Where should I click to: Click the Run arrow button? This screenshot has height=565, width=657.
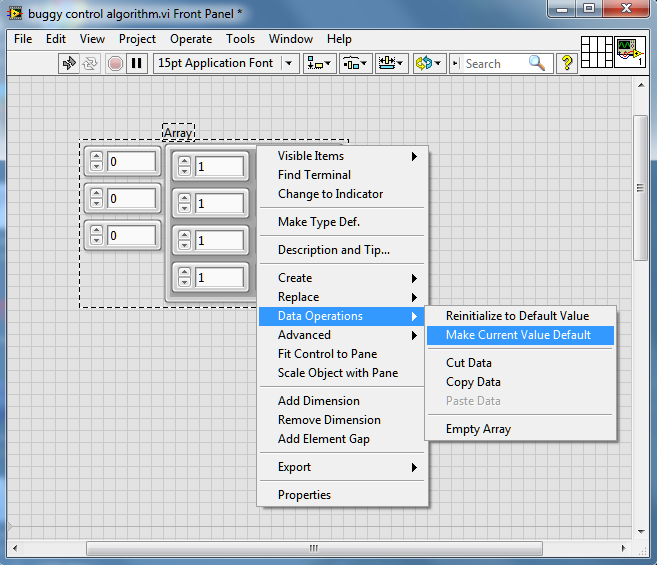(69, 64)
